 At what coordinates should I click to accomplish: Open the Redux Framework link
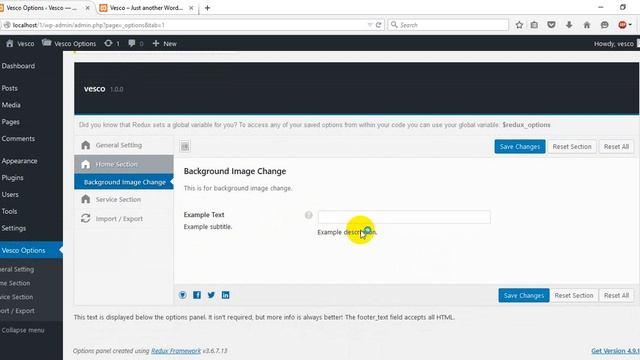point(176,351)
